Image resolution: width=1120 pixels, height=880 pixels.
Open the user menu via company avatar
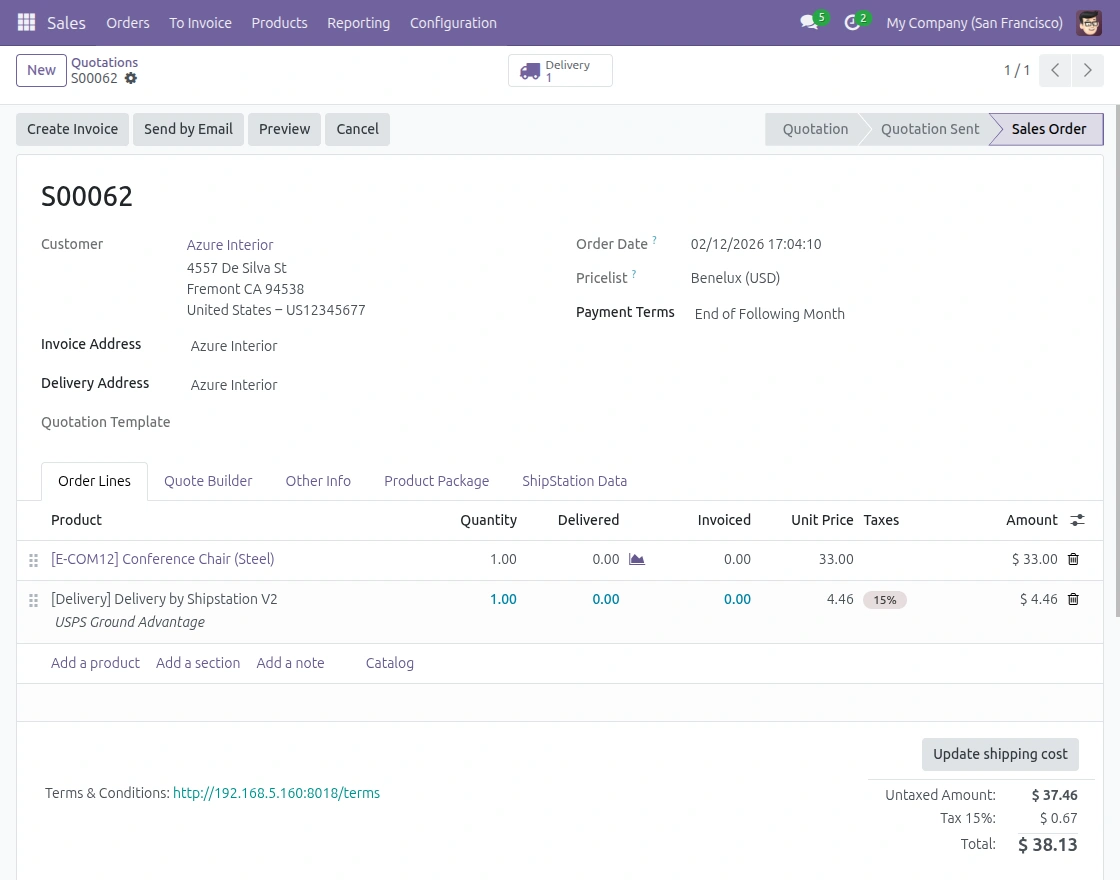[x=1089, y=23]
